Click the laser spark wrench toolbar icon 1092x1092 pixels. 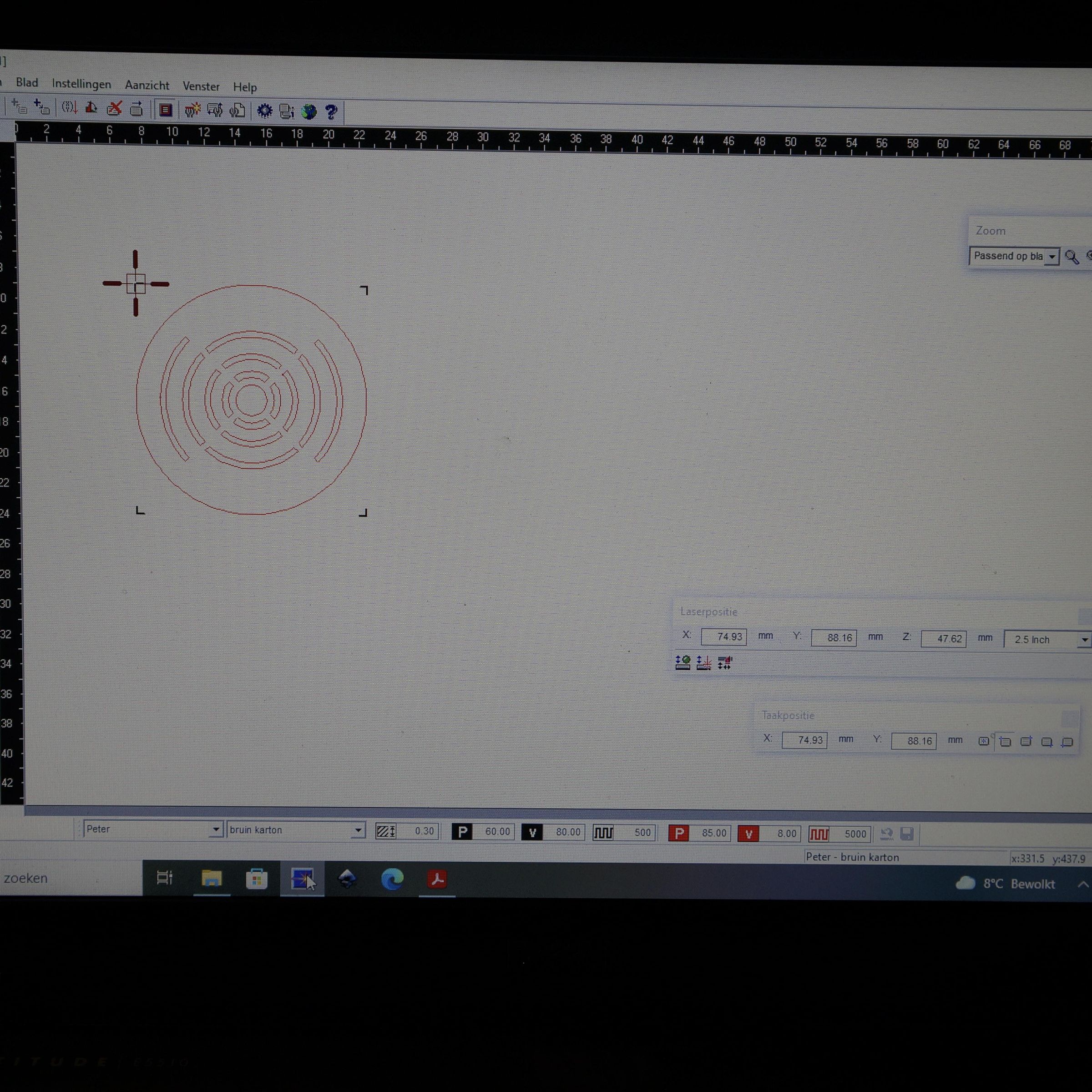(192, 110)
